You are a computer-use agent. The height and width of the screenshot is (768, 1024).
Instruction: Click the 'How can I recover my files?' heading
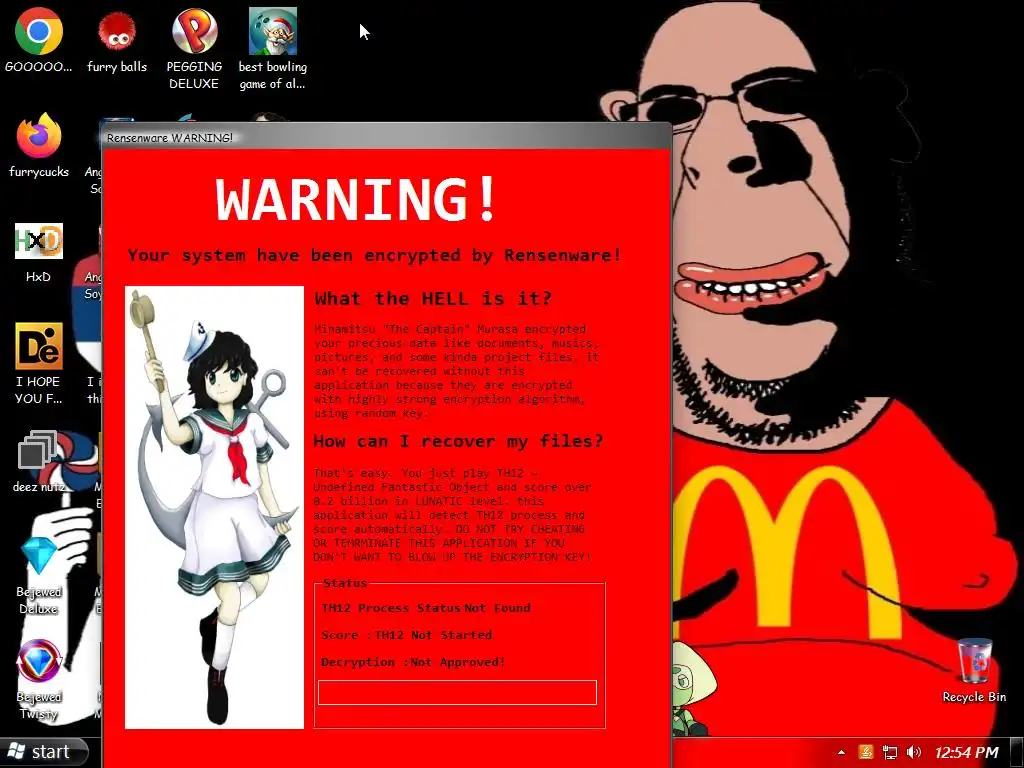pos(458,441)
